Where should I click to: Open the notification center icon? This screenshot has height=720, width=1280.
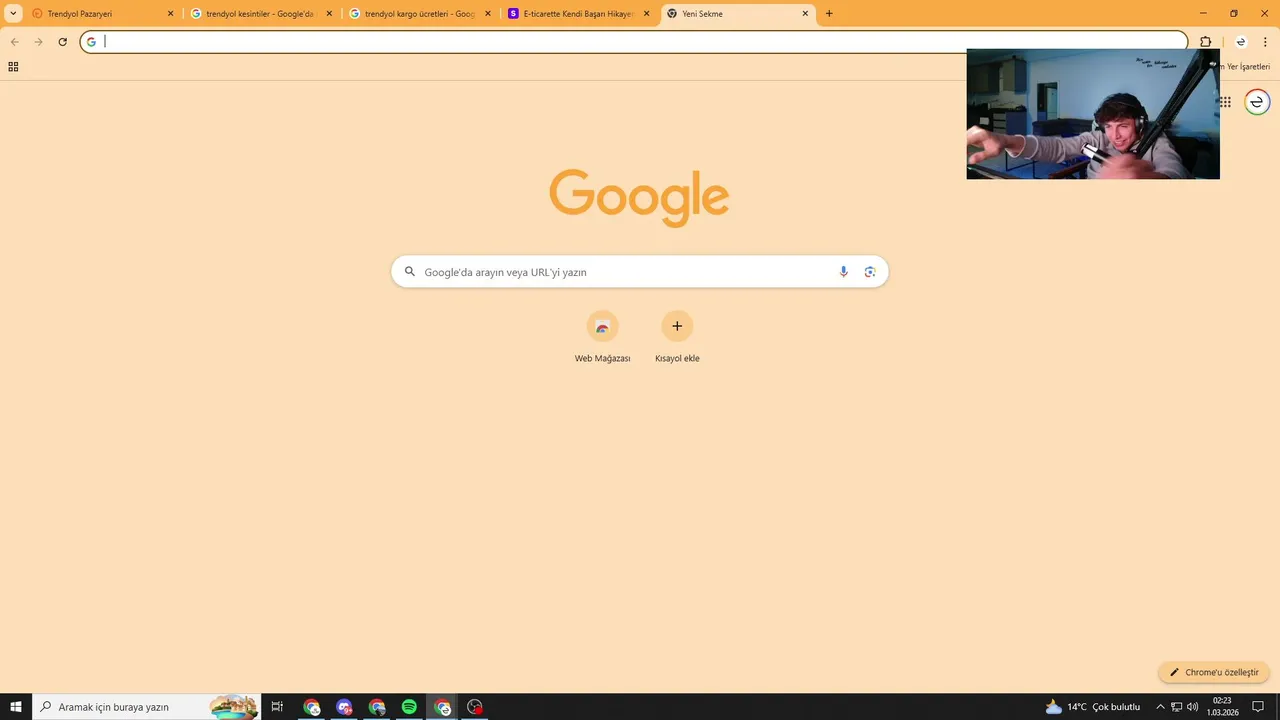(x=1258, y=707)
